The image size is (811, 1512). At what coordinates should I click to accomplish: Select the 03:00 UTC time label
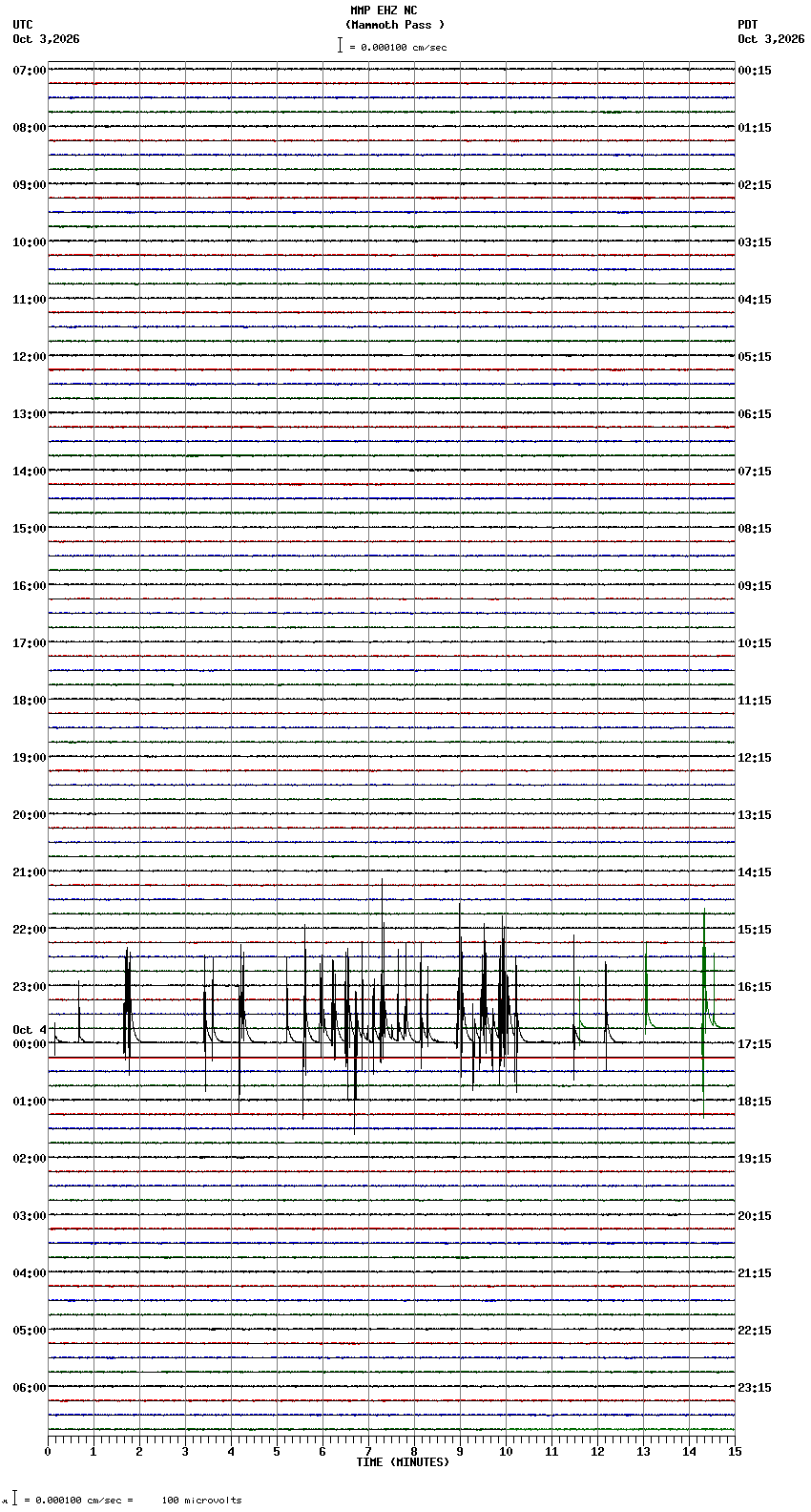click(x=29, y=1216)
